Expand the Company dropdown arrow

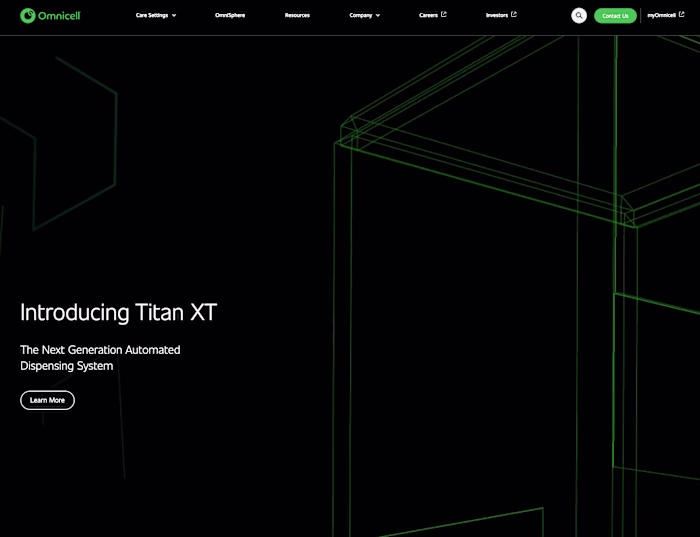[378, 16]
